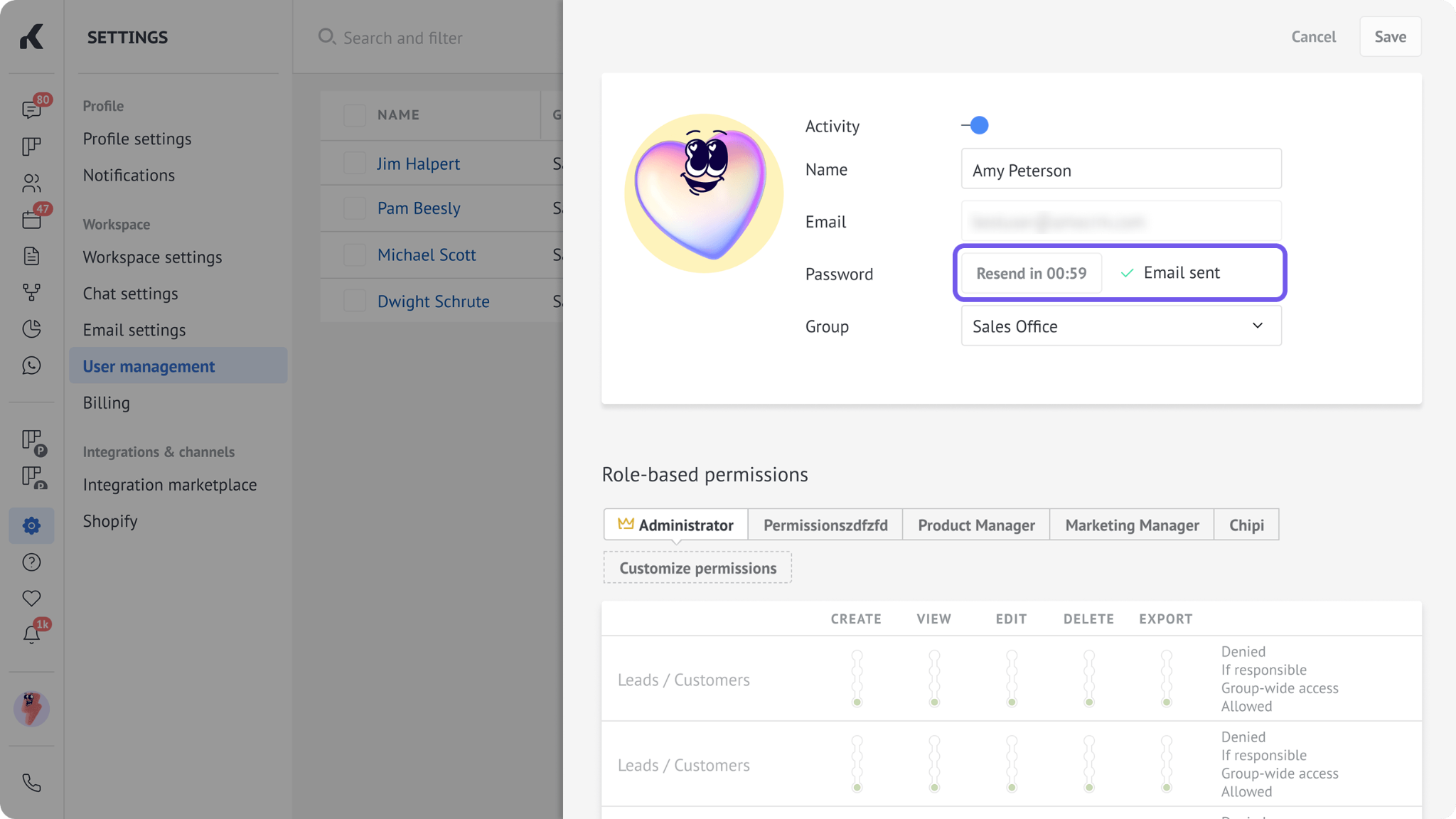Open Jim Halpert's user link
1456x819 pixels.
pyautogui.click(x=418, y=164)
